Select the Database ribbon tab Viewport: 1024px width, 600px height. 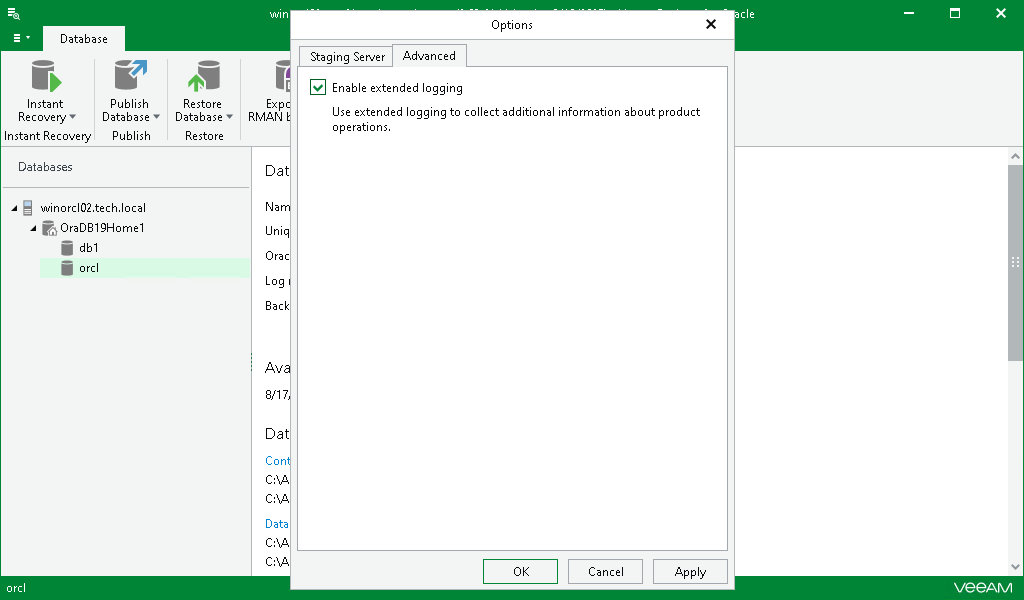click(x=83, y=38)
